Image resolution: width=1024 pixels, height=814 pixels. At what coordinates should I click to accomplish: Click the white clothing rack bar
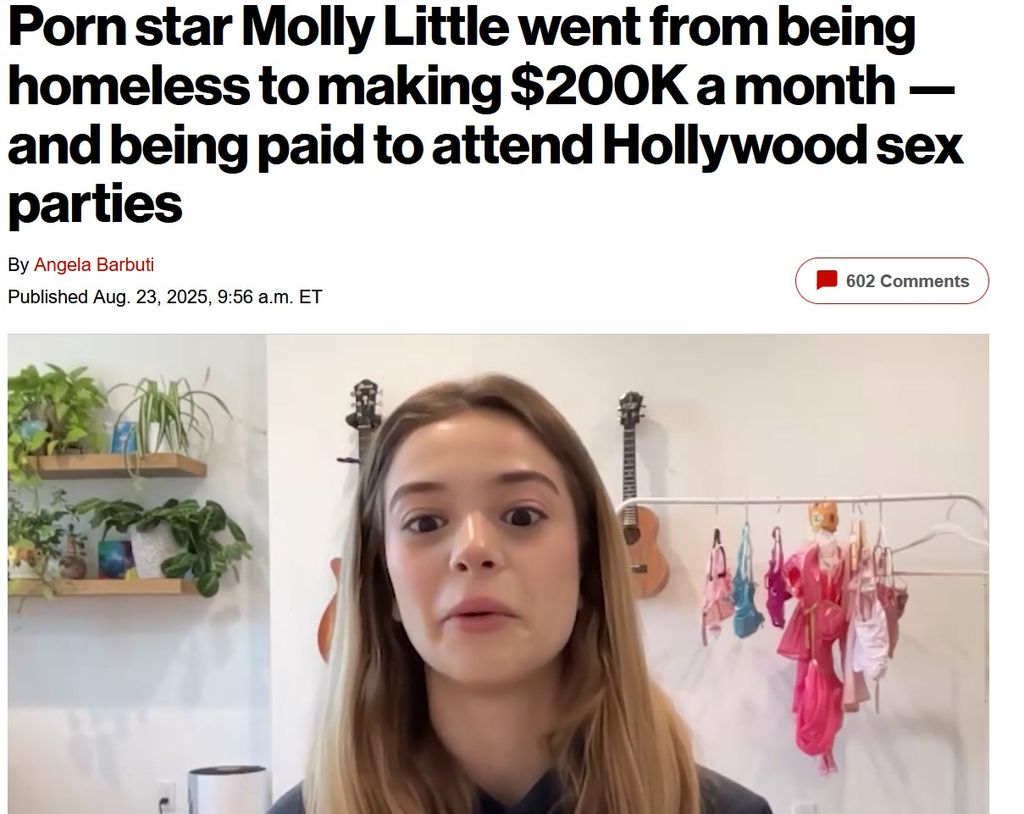[803, 501]
